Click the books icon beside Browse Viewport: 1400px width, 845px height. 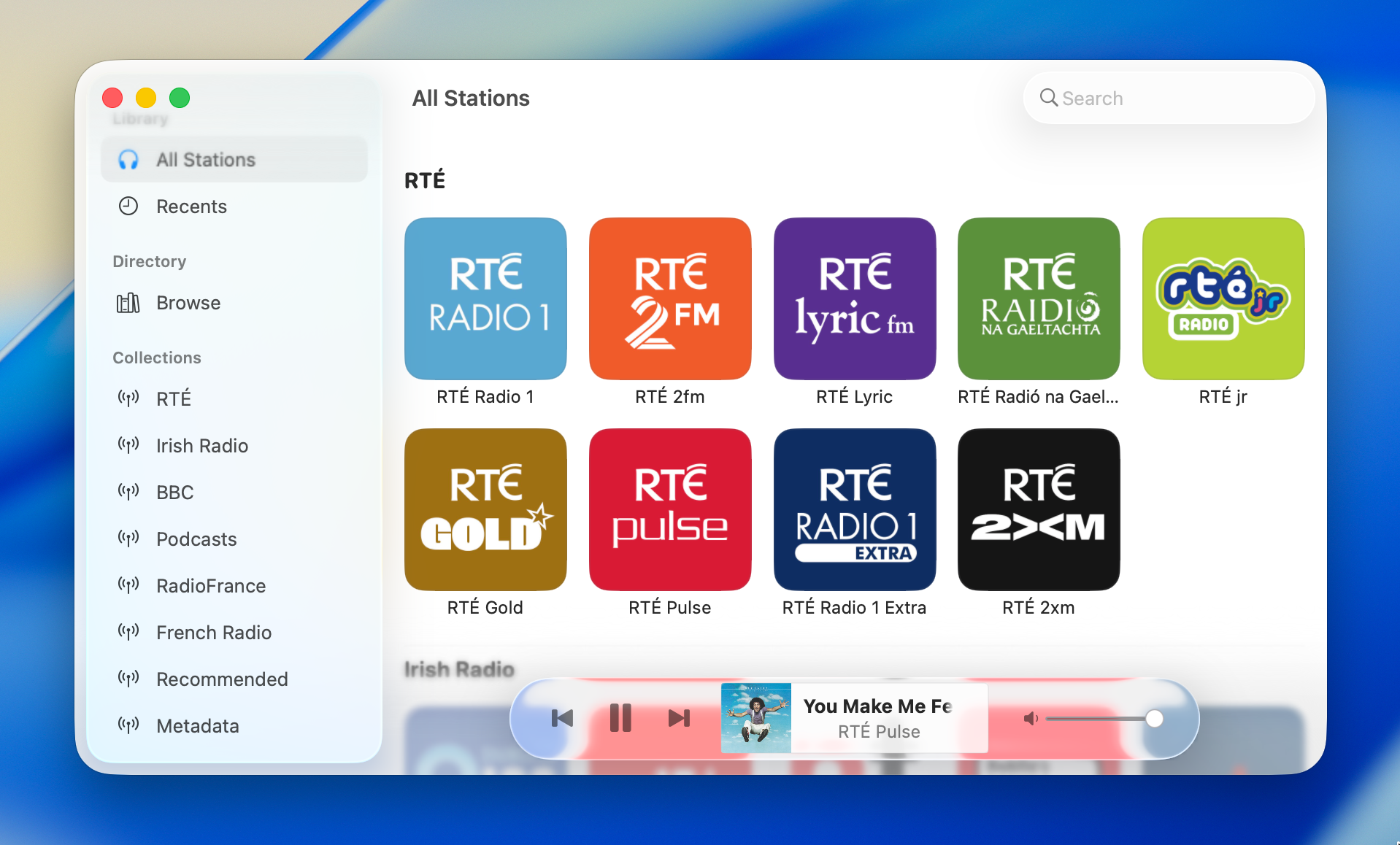[128, 303]
